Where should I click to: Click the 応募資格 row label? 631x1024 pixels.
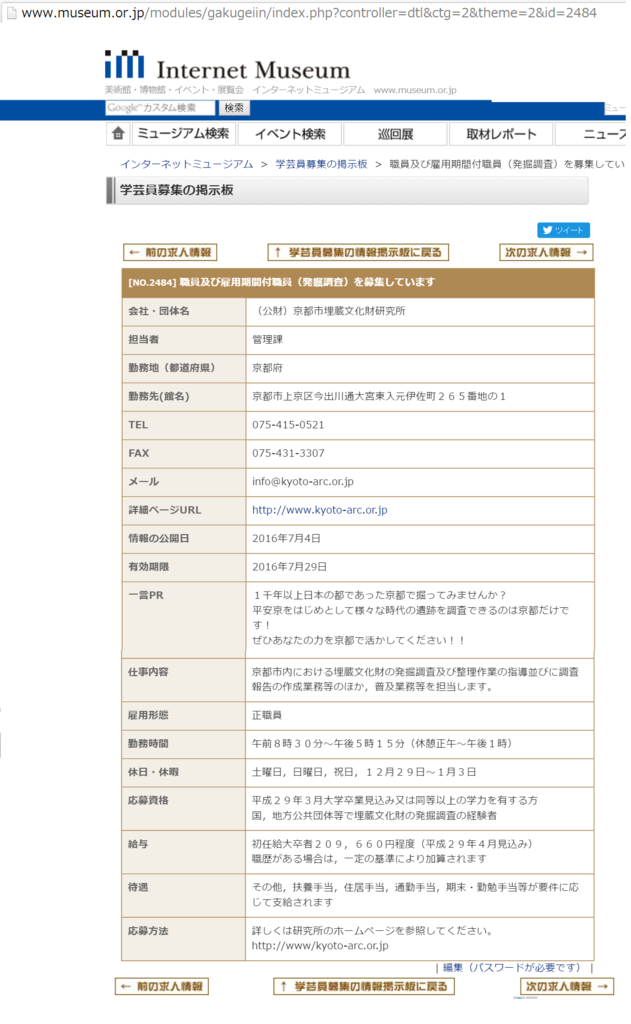click(148, 801)
